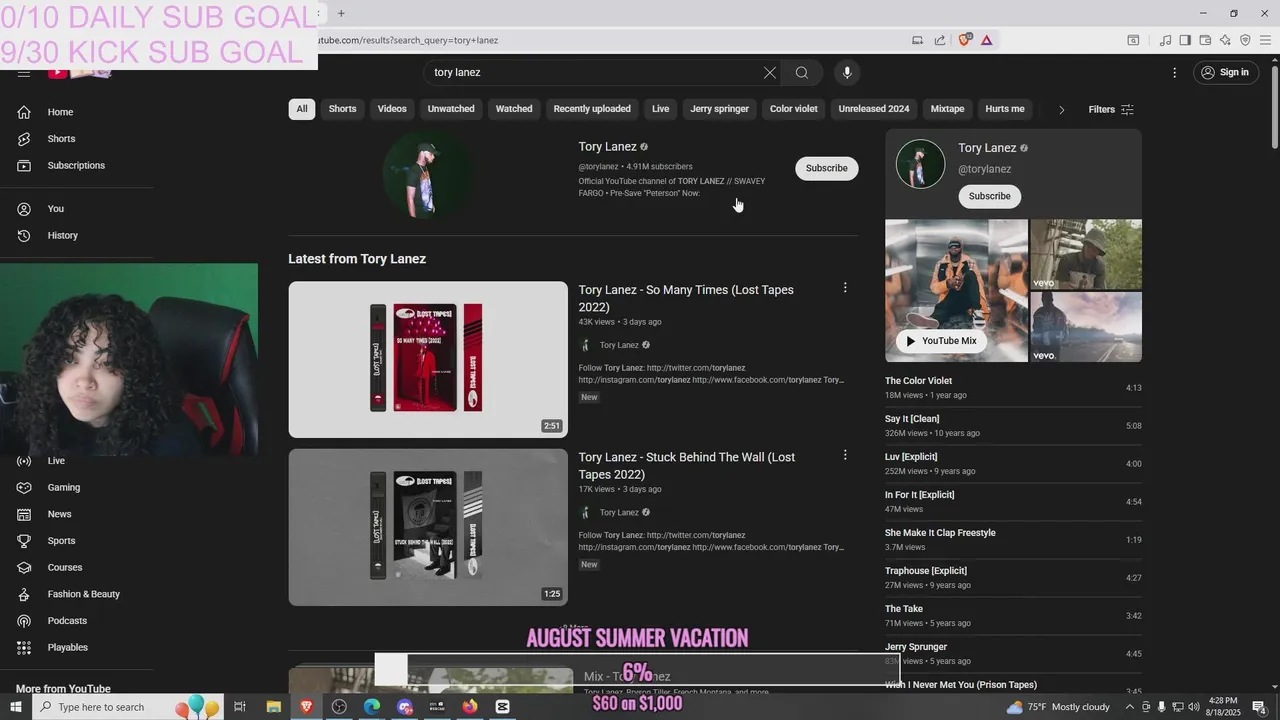
Task: Click the Stuck Behind The Wall thumbnail
Action: point(428,527)
